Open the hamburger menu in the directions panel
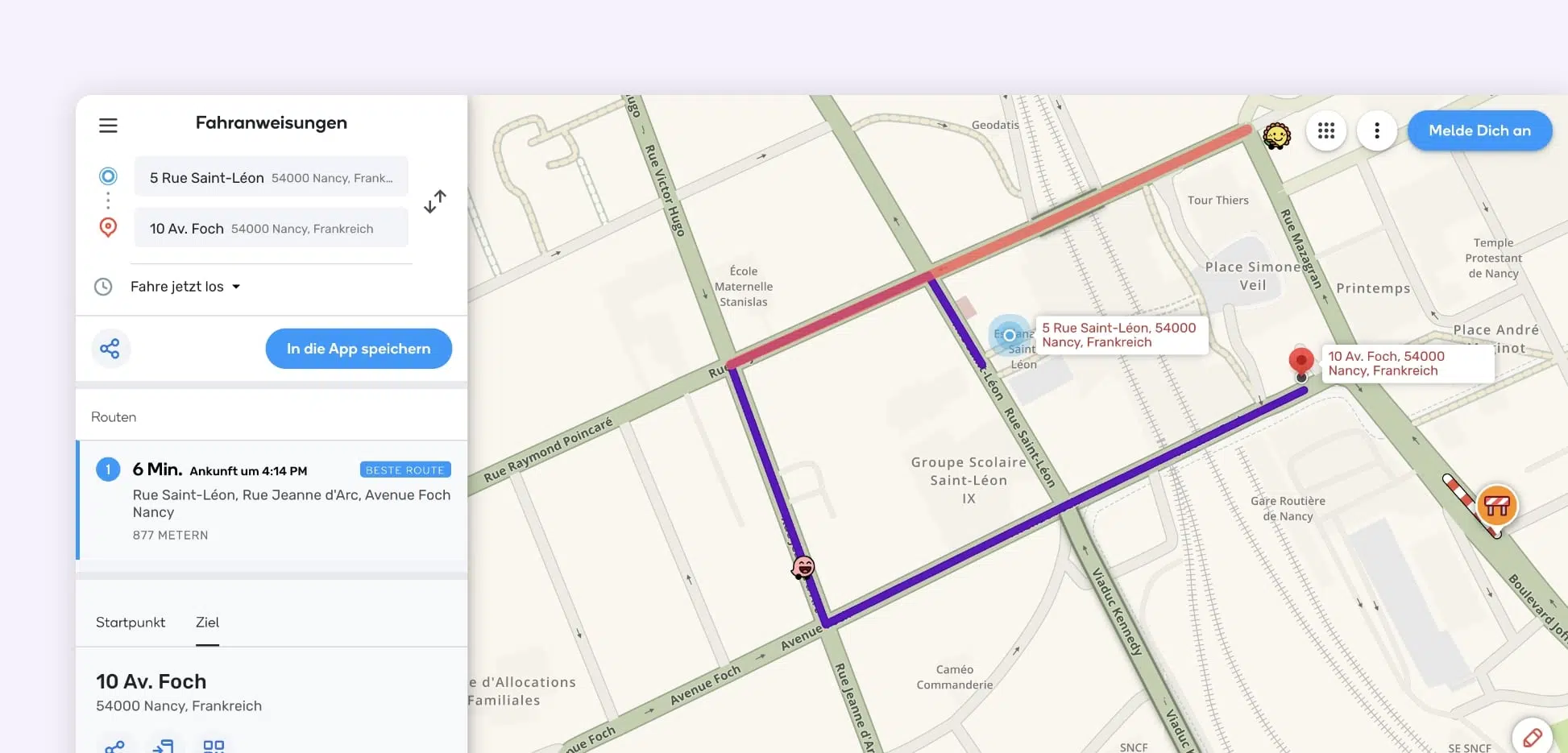Screen dimensions: 1568x753 point(108,125)
